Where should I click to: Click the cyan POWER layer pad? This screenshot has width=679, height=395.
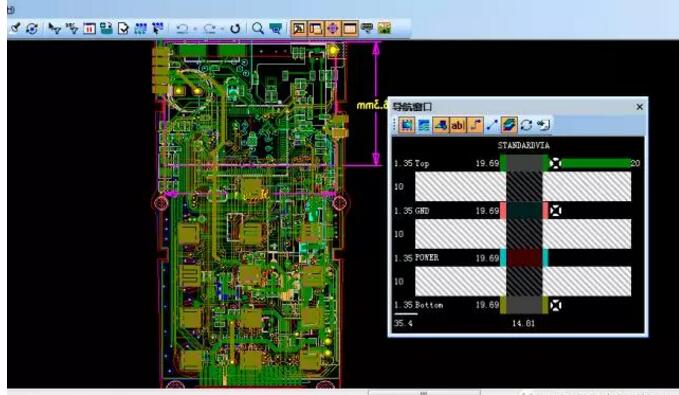click(x=503, y=258)
